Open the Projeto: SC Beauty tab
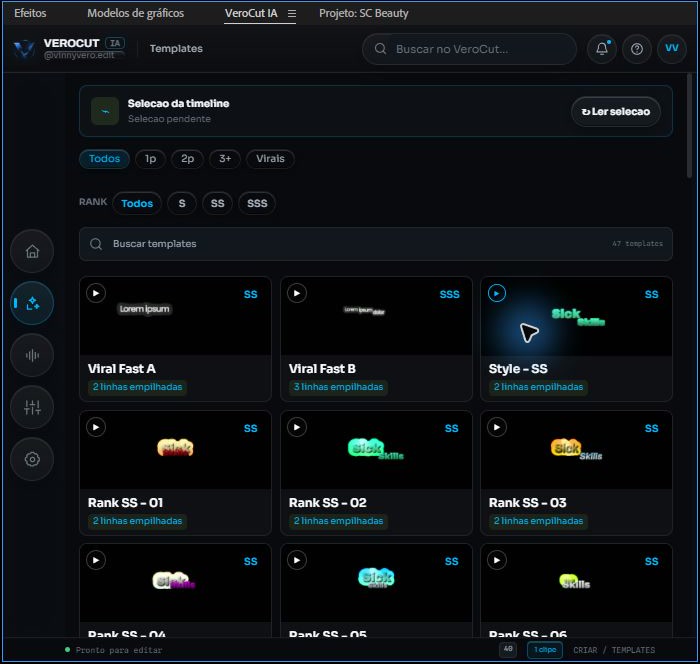Viewport: 700px width, 664px height. tap(363, 13)
